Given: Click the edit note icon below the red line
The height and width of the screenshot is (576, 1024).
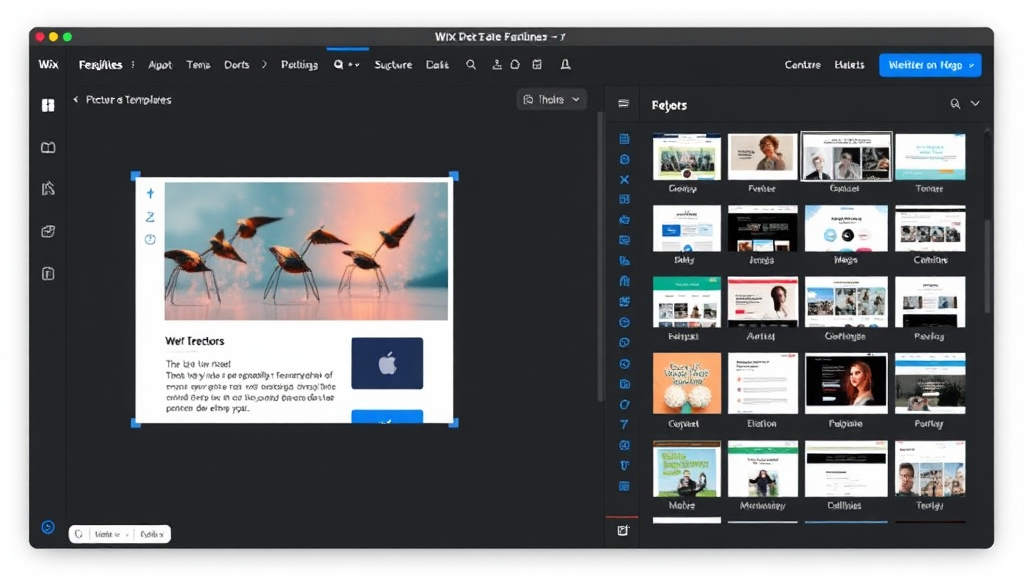Looking at the screenshot, I should click(623, 530).
